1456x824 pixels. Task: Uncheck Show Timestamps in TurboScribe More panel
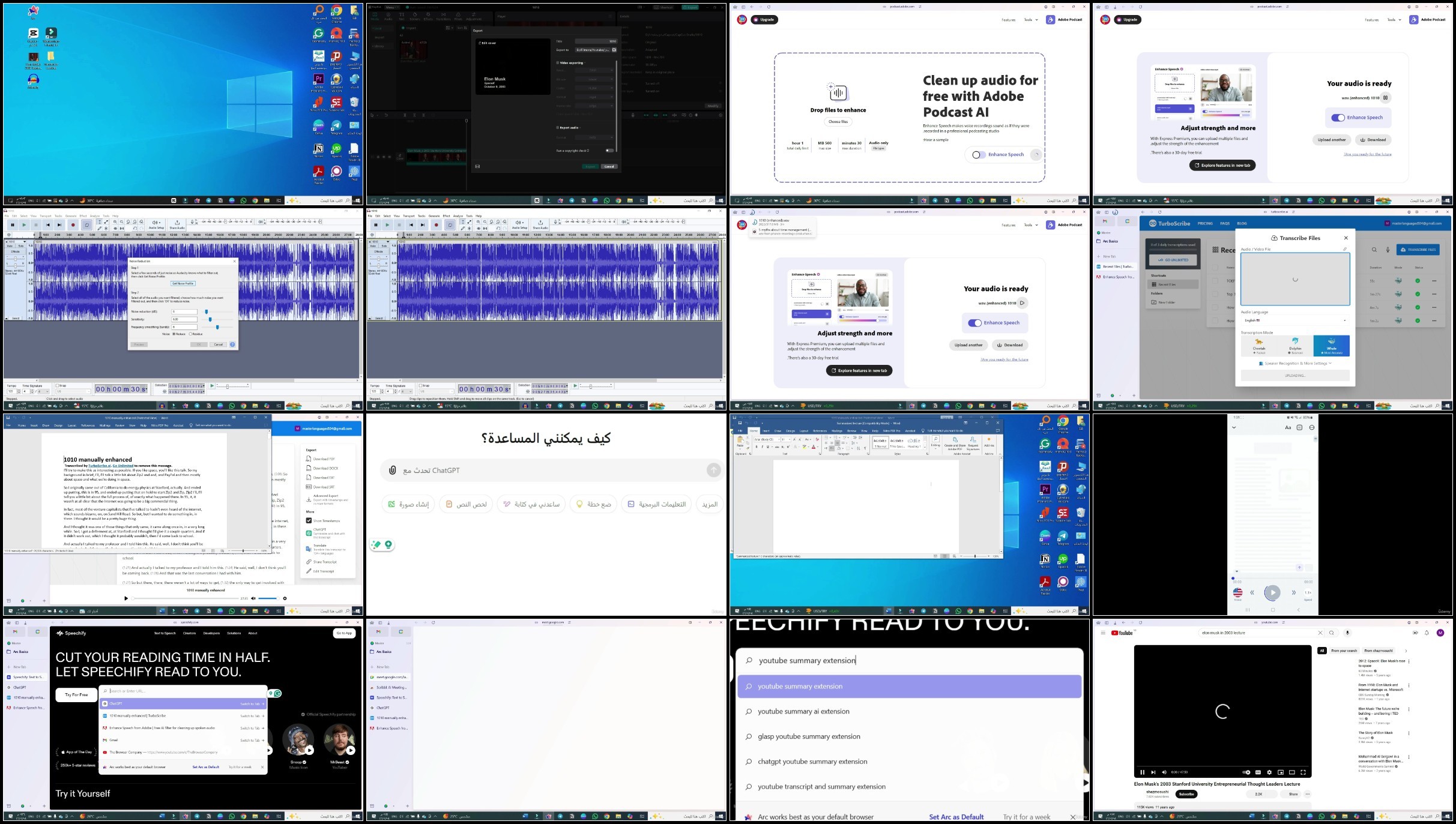click(x=309, y=520)
